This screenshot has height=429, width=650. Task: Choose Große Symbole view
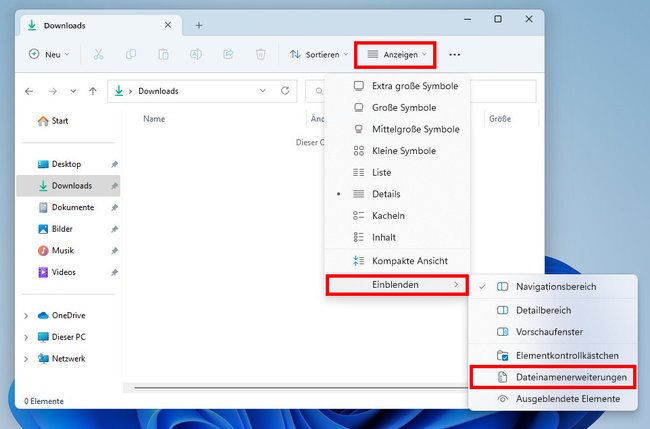pyautogui.click(x=397, y=108)
